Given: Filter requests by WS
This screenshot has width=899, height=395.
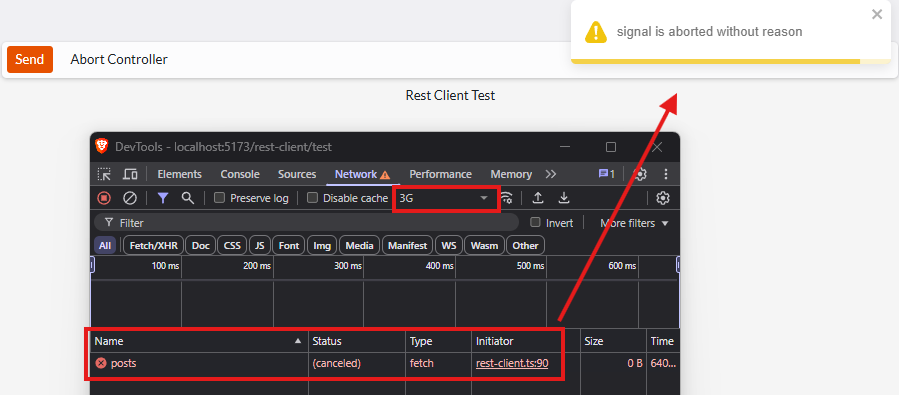Looking at the screenshot, I should point(449,246).
